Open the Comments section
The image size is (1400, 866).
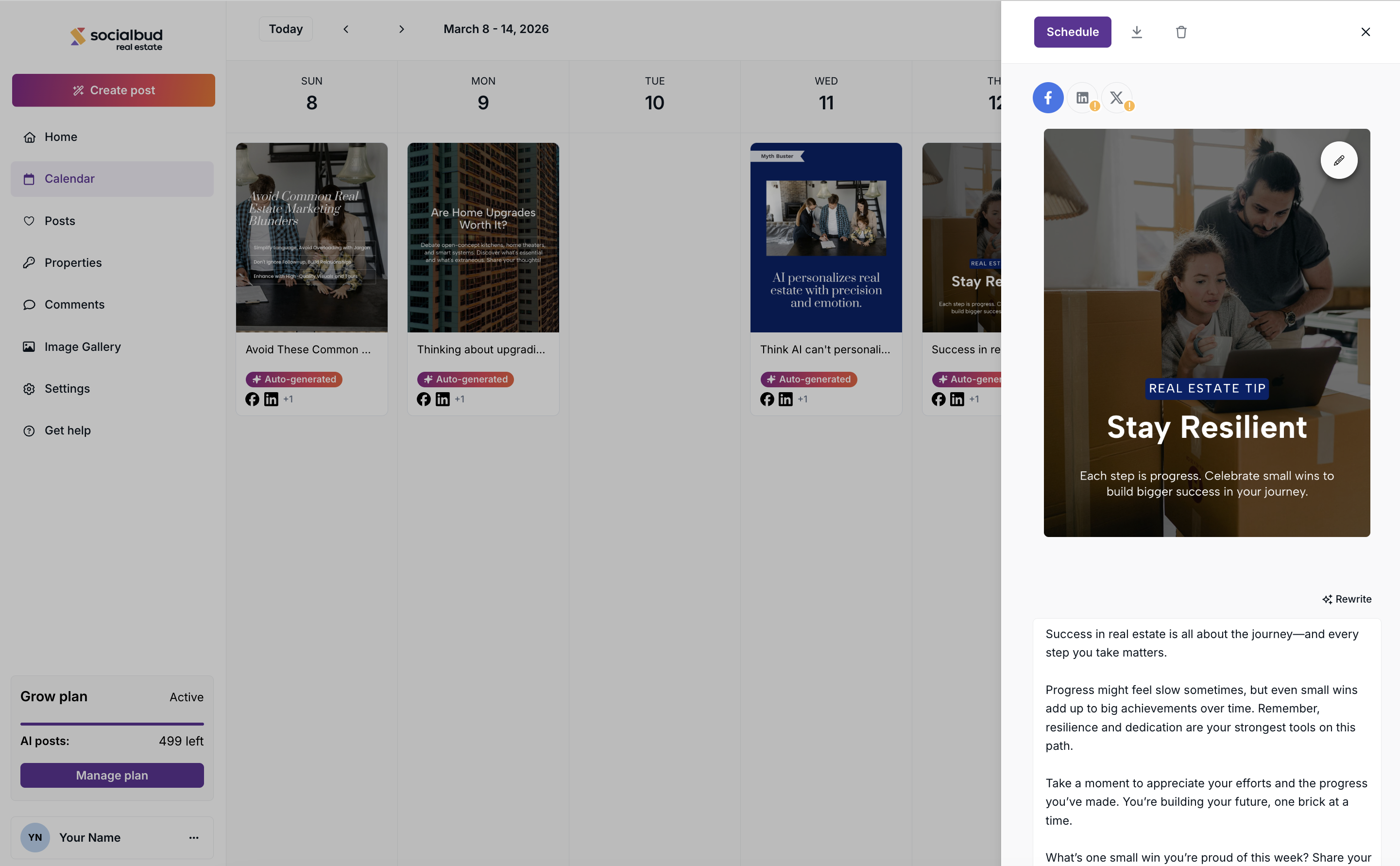(x=74, y=305)
